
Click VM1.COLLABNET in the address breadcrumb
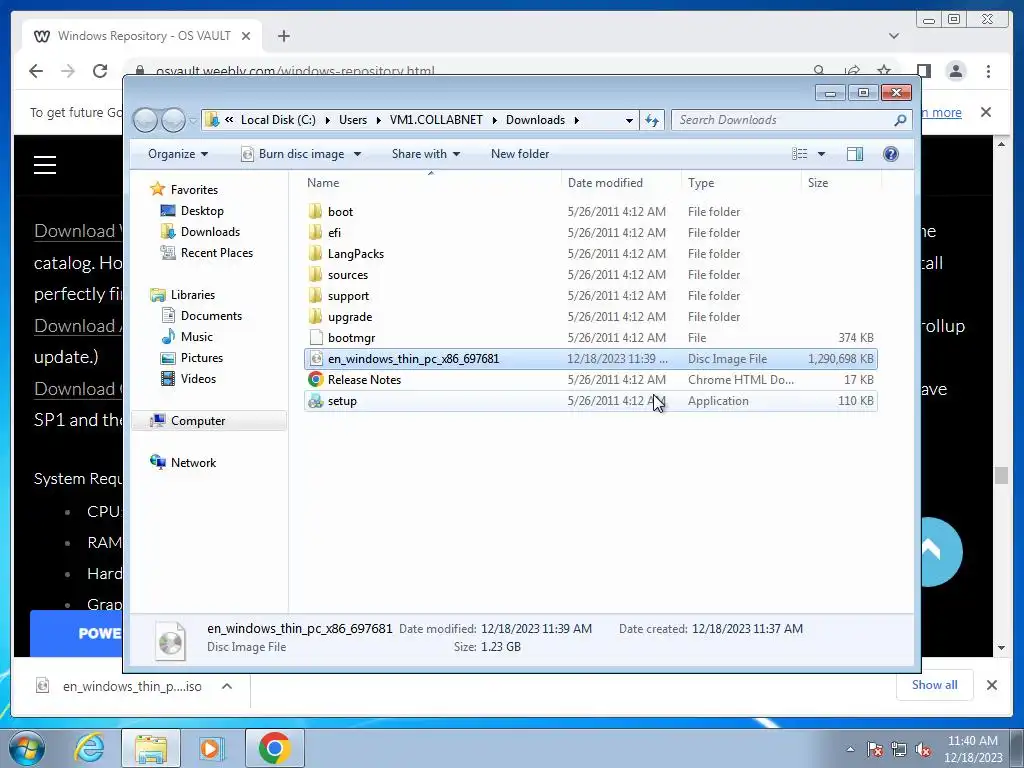[436, 120]
